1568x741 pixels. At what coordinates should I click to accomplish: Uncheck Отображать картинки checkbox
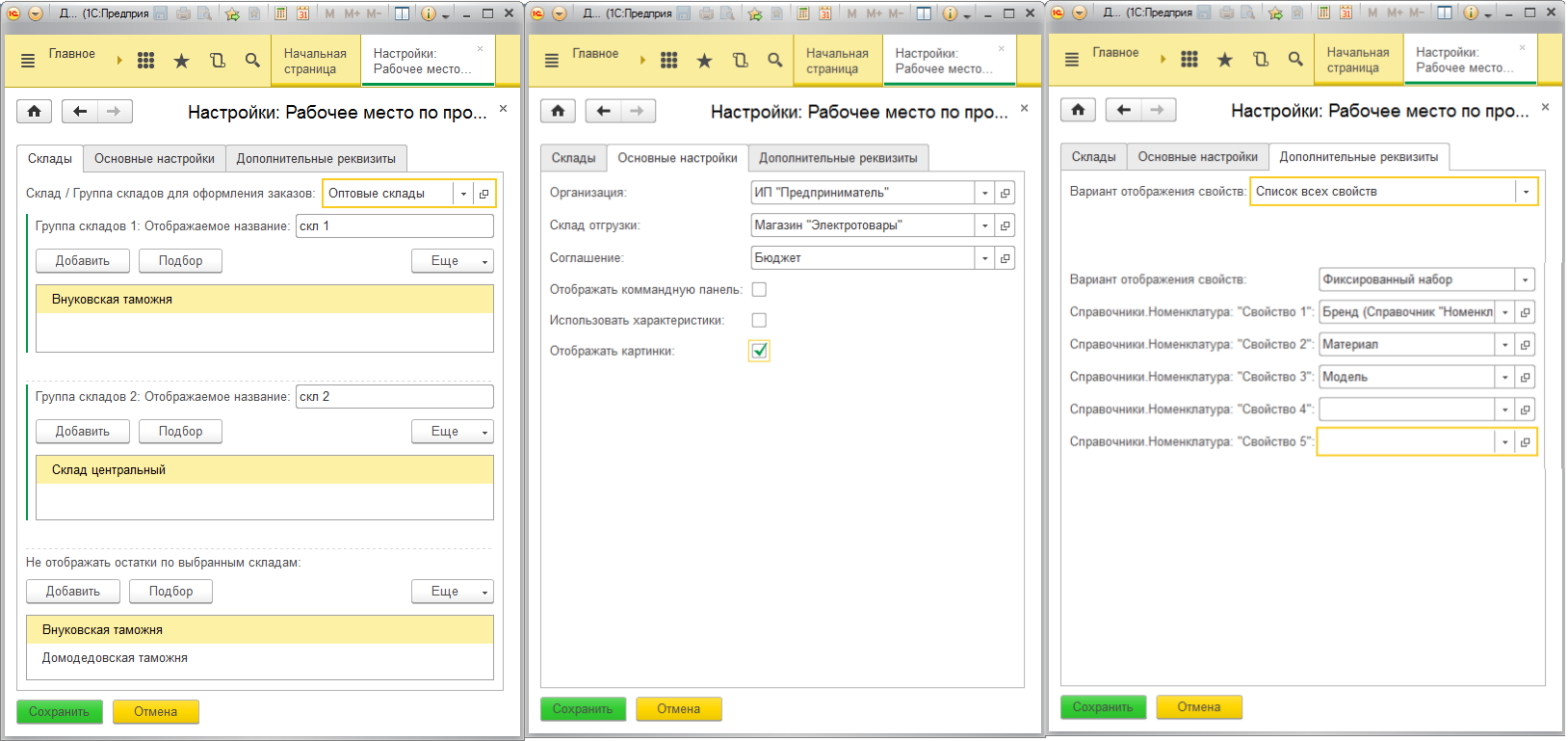[759, 351]
